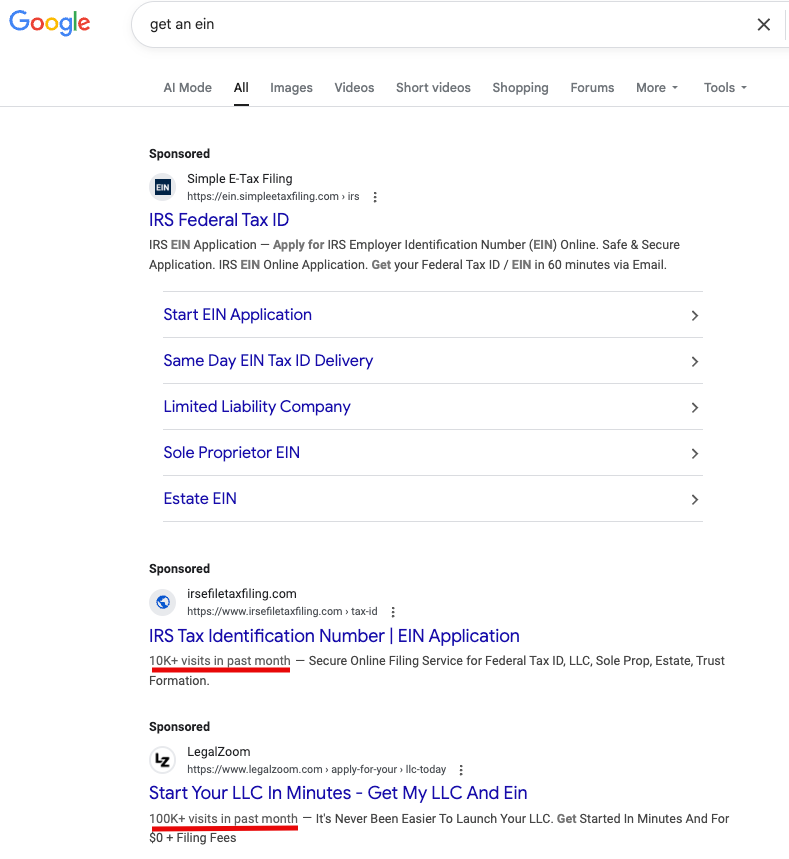Switch to the Shopping tab
Image resolution: width=789 pixels, height=859 pixels.
point(521,88)
